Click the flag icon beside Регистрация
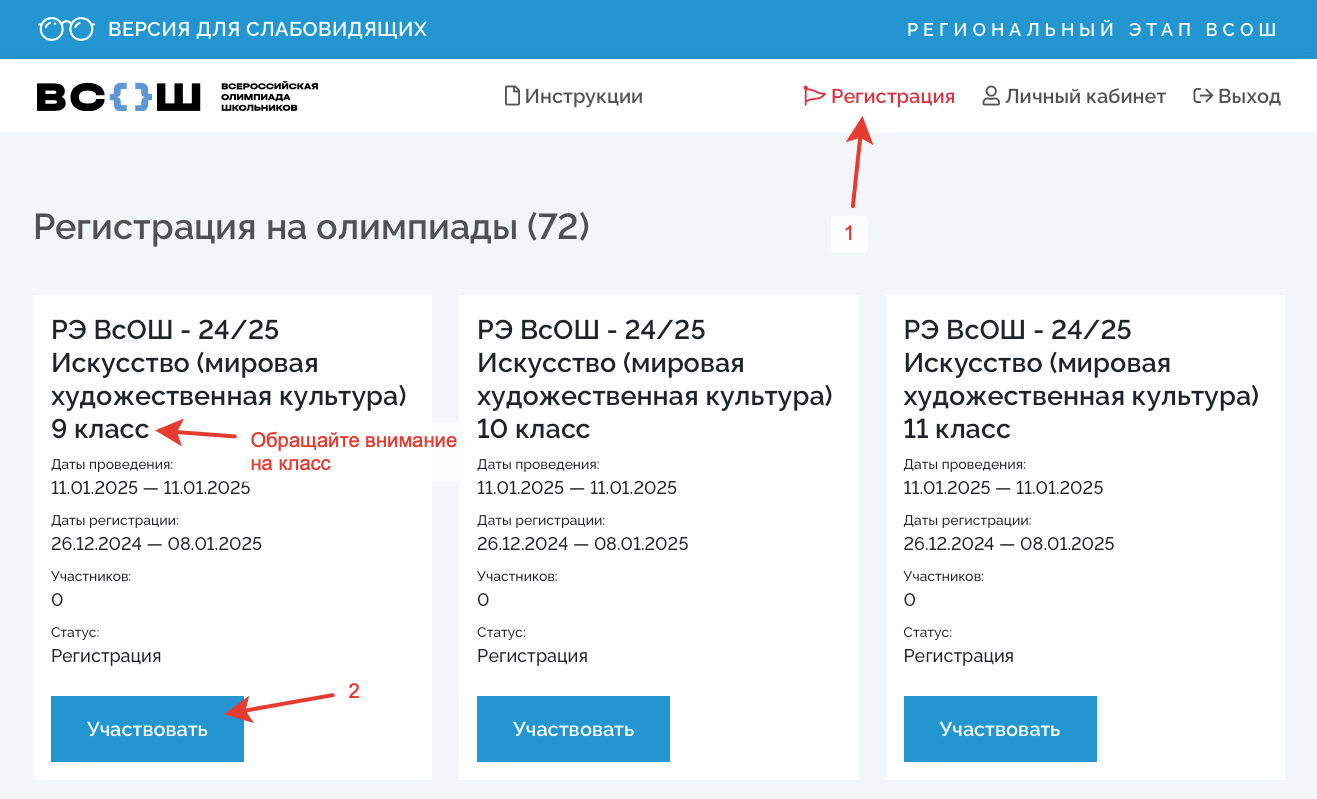The image size is (1317, 799). coord(814,97)
